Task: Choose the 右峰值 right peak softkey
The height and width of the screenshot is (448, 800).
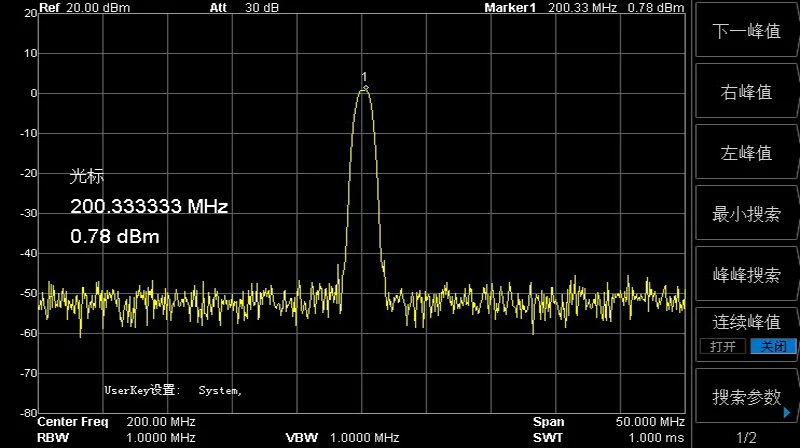Action: point(746,92)
